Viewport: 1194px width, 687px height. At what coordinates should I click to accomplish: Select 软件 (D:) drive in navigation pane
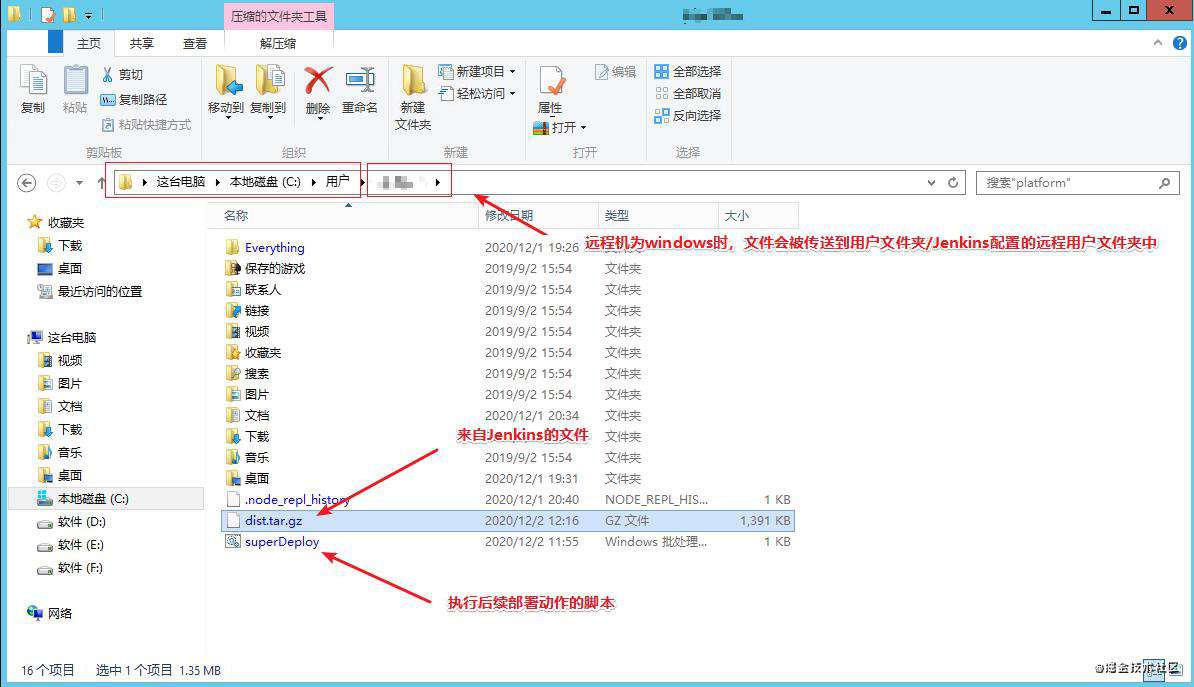pyautogui.click(x=71, y=522)
